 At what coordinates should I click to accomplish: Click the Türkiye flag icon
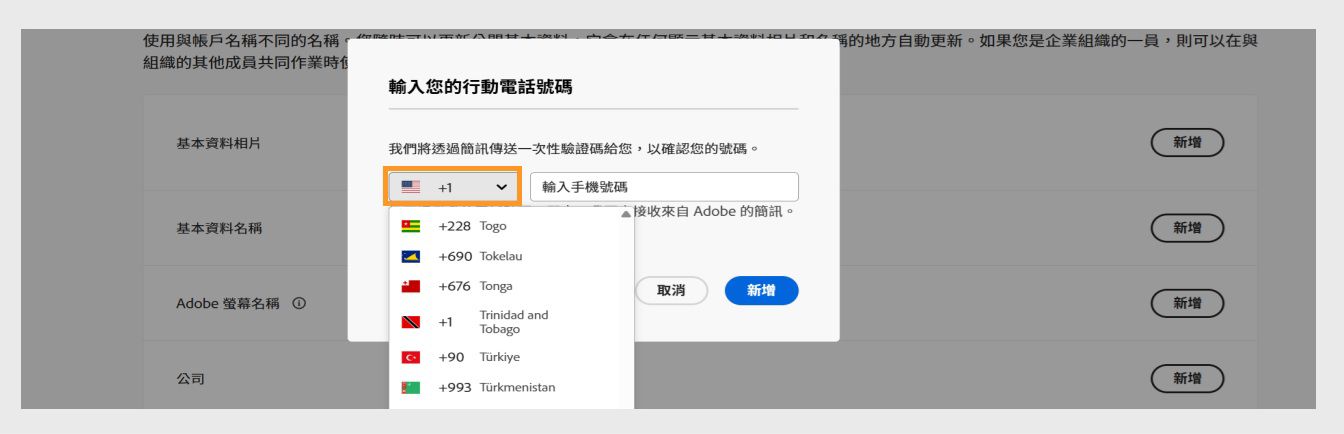411,357
